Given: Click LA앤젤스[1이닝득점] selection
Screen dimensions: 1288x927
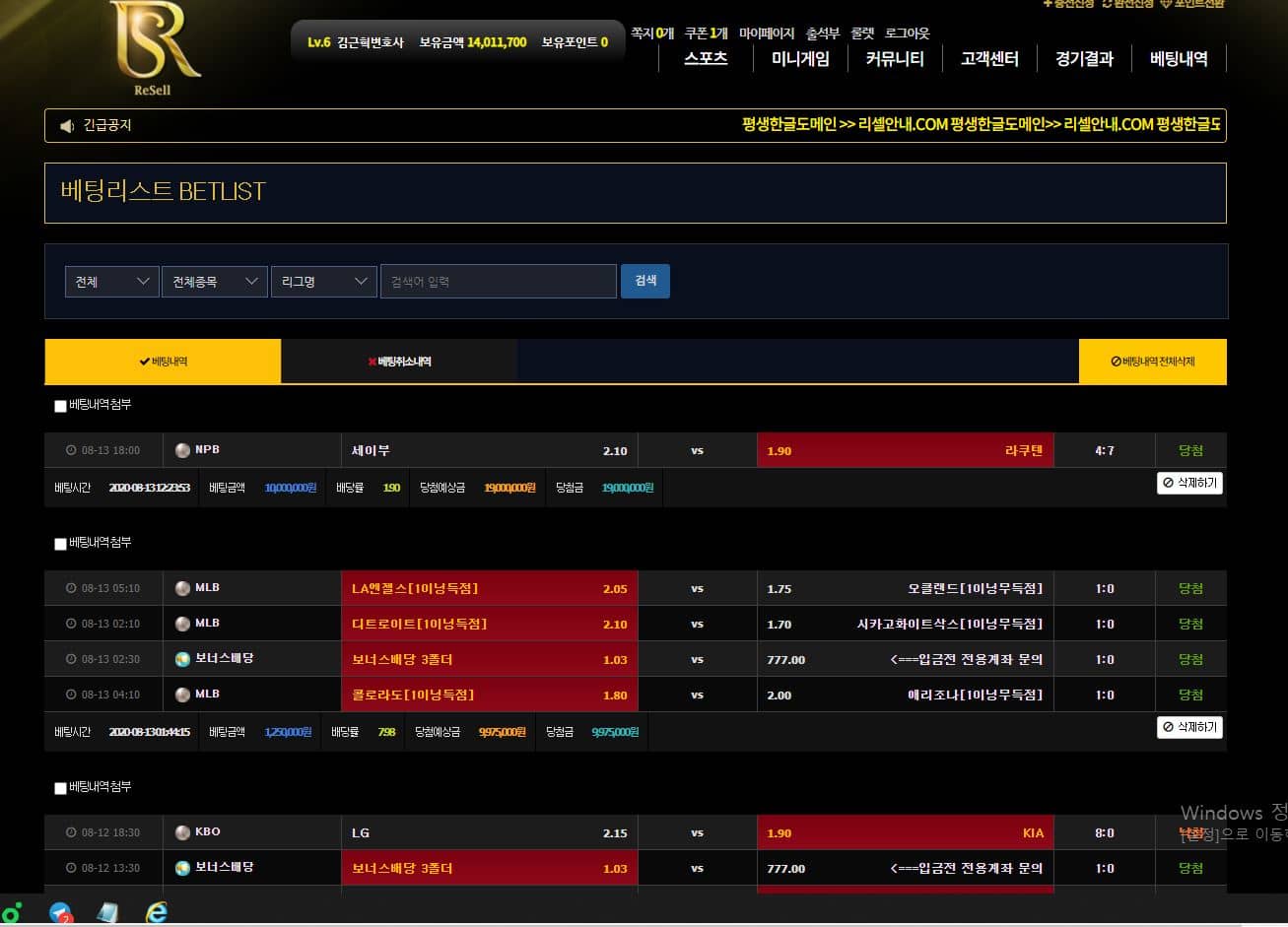Looking at the screenshot, I should click(x=490, y=588).
